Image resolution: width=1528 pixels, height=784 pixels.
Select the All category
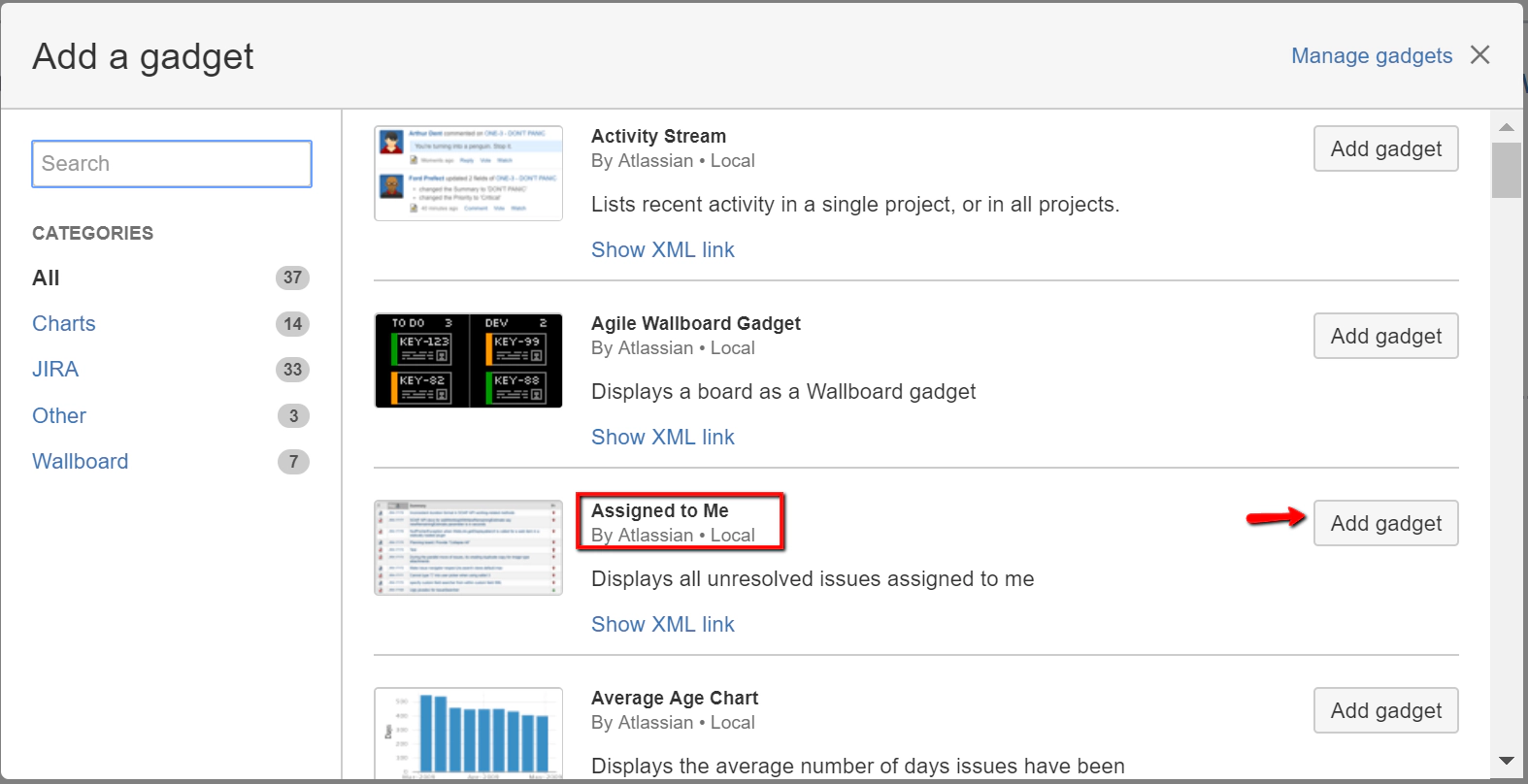[46, 278]
